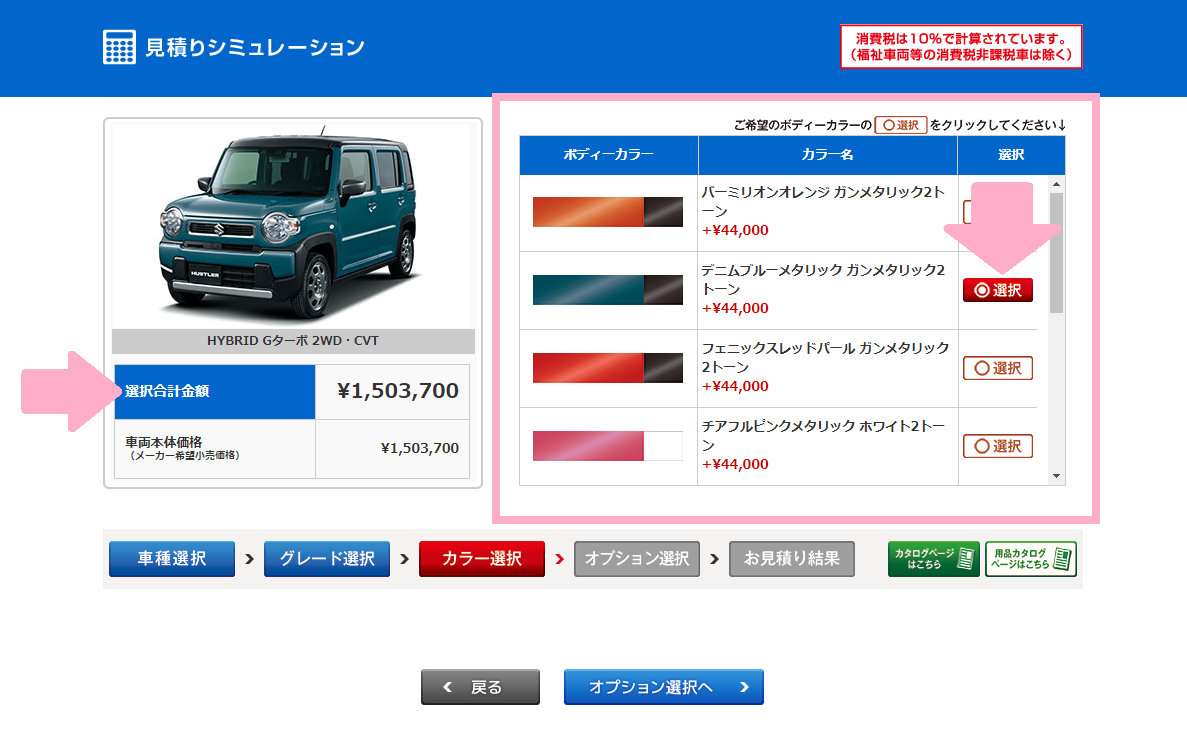Click the vermilion orange two-tone color swatch
The height and width of the screenshot is (737, 1187).
[608, 212]
